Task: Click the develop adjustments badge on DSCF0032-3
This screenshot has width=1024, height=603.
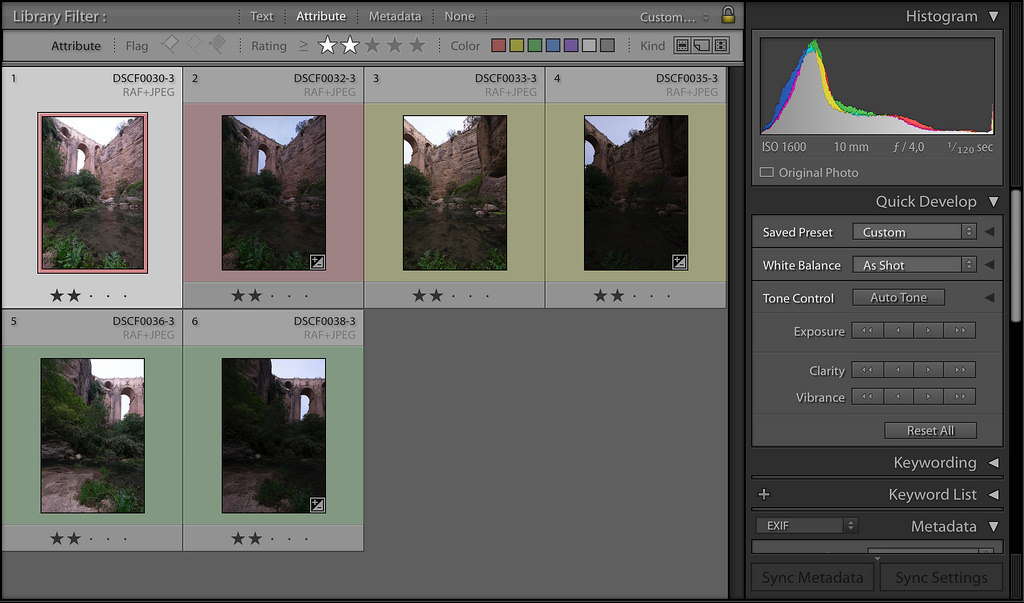Action: click(x=317, y=262)
